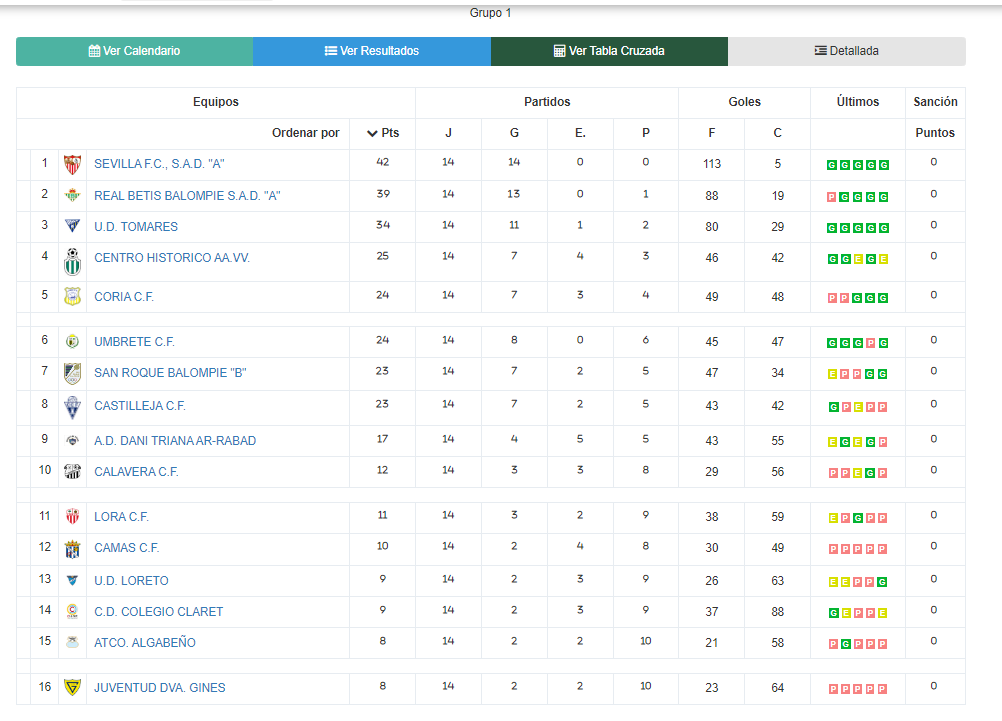
Task: Click the Sevilla F.C. team crest
Action: click(x=73, y=165)
